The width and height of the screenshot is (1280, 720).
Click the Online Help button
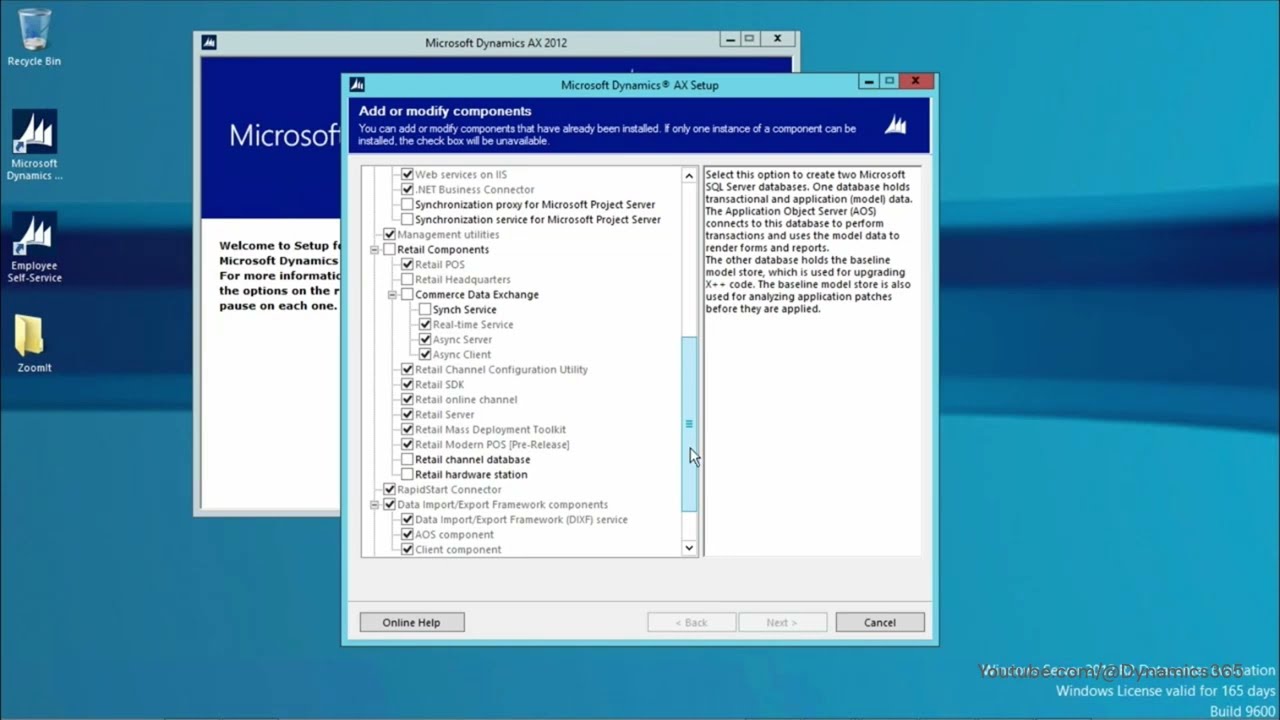[411, 622]
